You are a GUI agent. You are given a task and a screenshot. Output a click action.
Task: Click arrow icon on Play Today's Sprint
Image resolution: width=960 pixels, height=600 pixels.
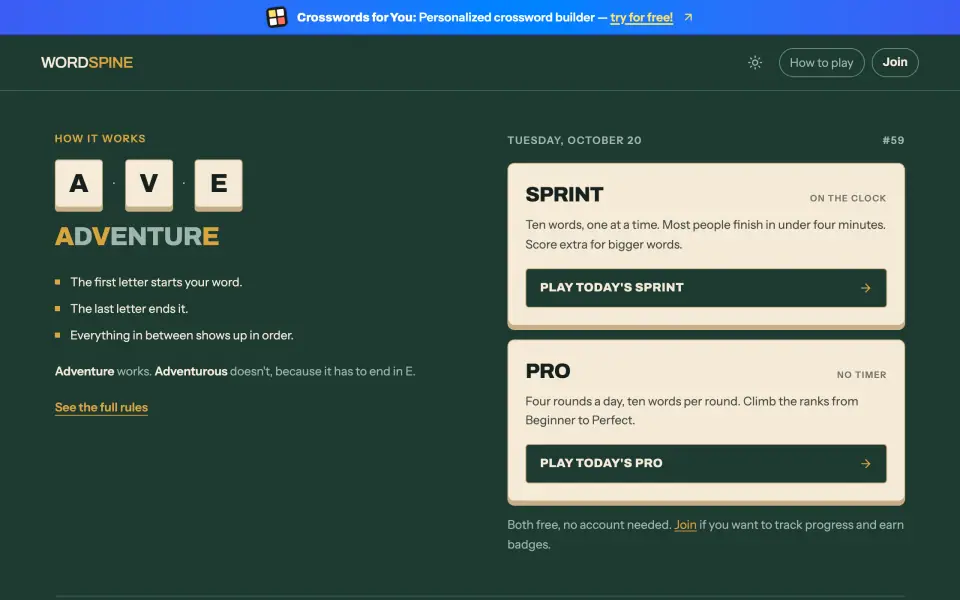coord(866,288)
